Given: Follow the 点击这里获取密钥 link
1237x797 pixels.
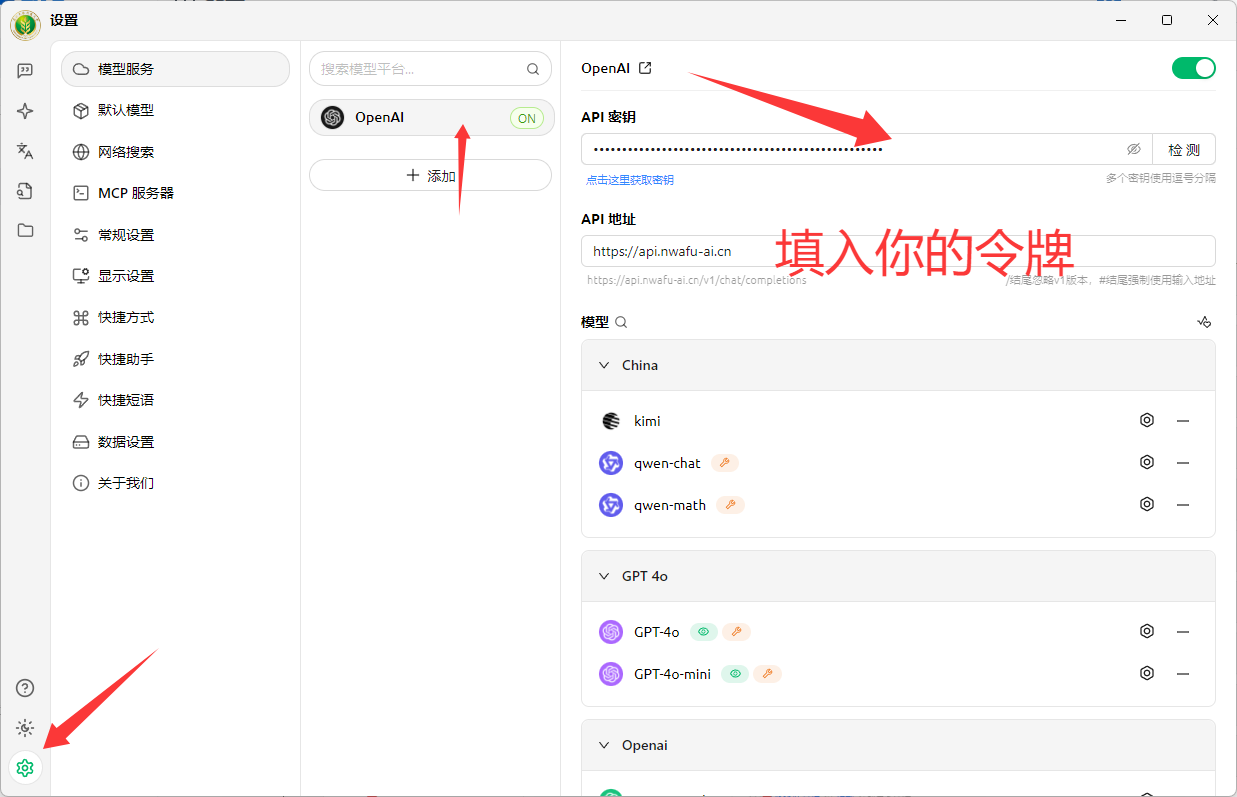Looking at the screenshot, I should [x=630, y=180].
